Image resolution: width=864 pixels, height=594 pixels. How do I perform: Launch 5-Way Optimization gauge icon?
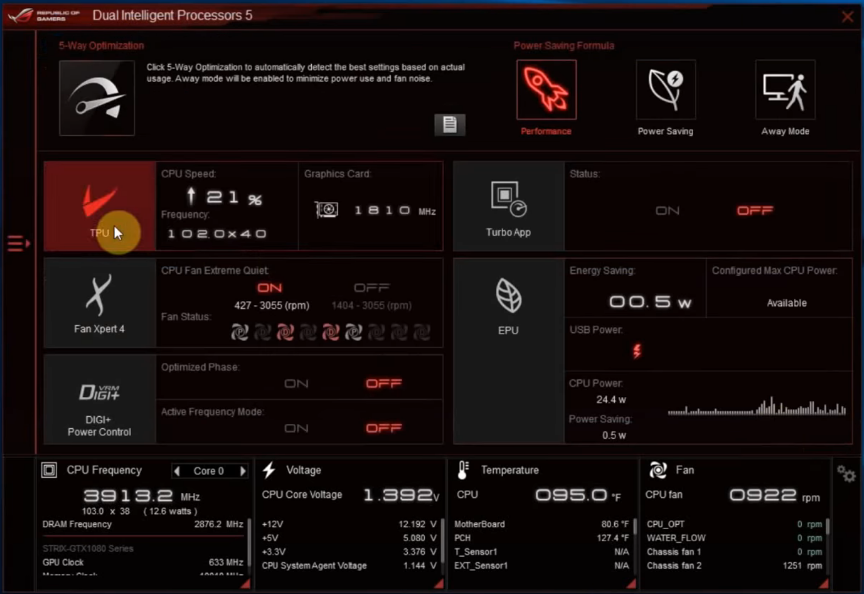tap(97, 98)
